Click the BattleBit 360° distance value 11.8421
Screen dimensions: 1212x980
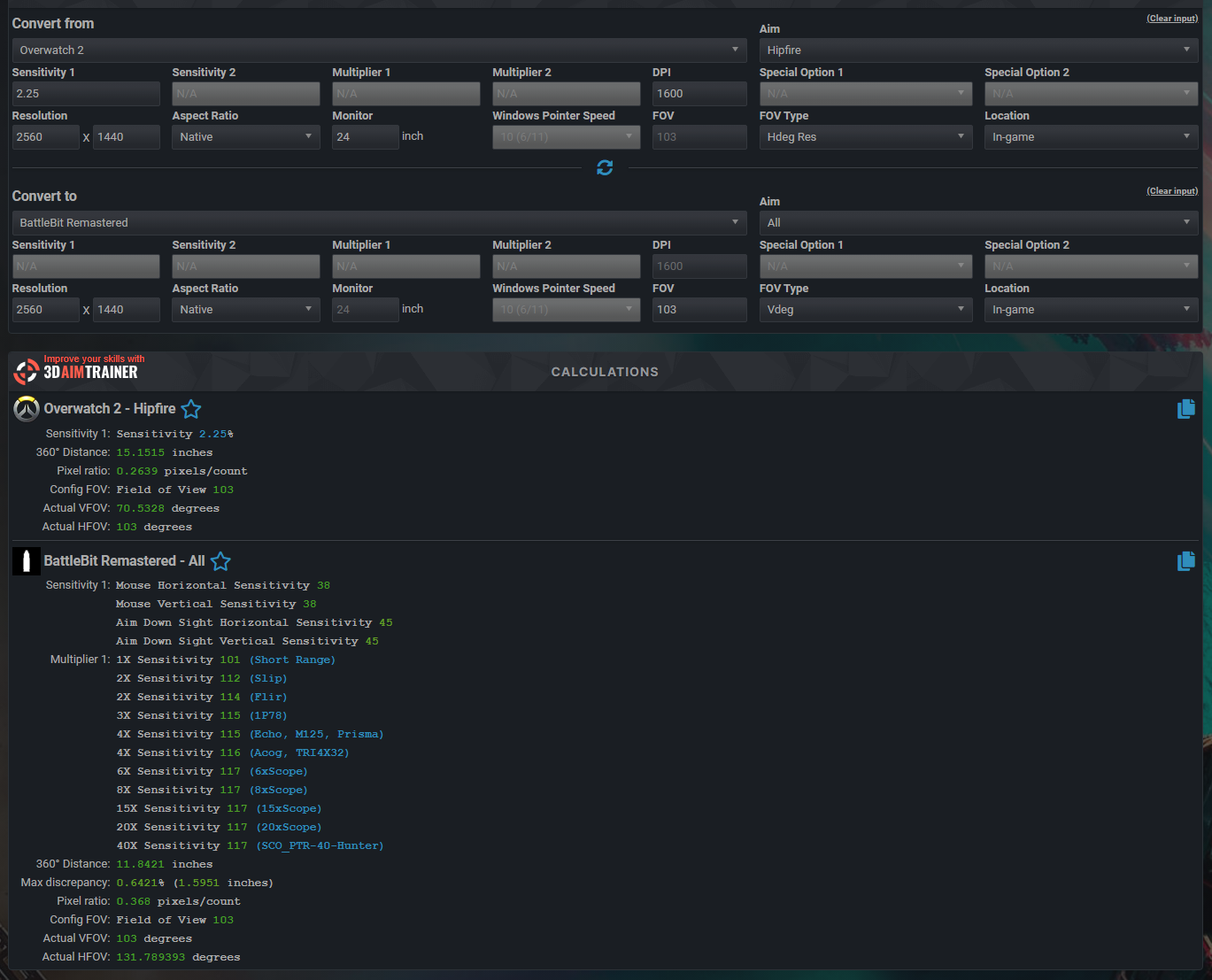point(141,864)
